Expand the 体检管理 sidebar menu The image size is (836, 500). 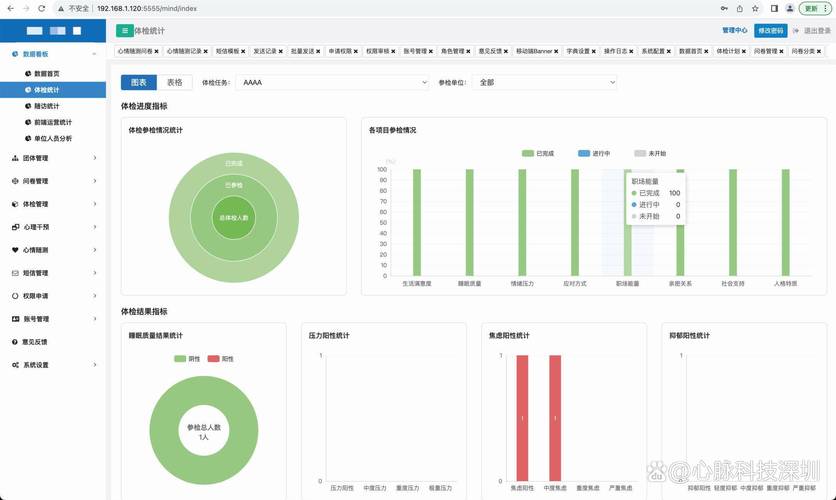(54, 204)
